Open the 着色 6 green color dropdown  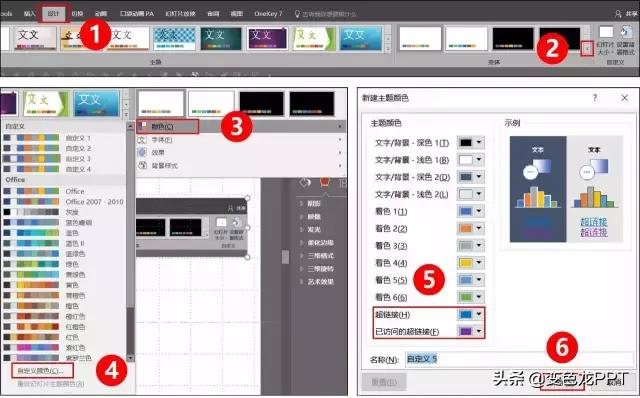(x=471, y=297)
